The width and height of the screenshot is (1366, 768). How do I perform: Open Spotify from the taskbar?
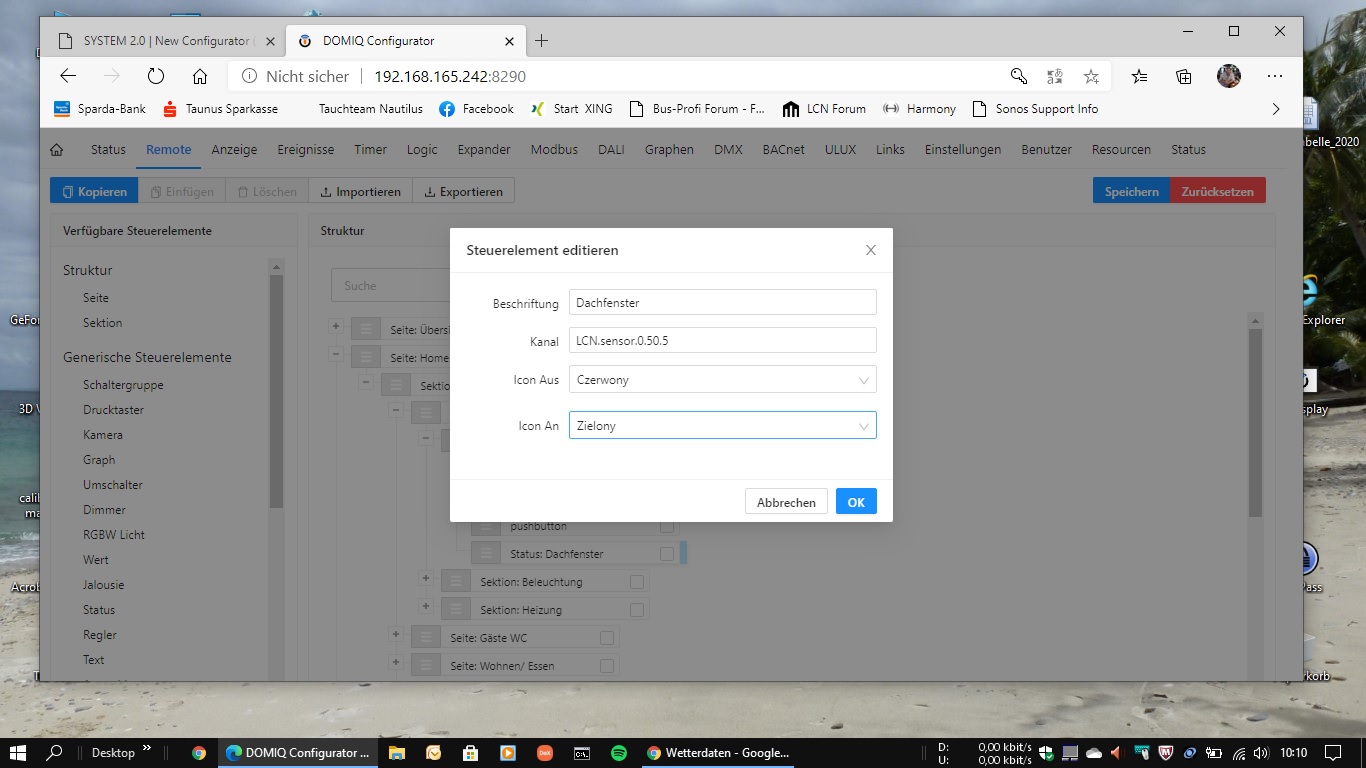click(619, 753)
